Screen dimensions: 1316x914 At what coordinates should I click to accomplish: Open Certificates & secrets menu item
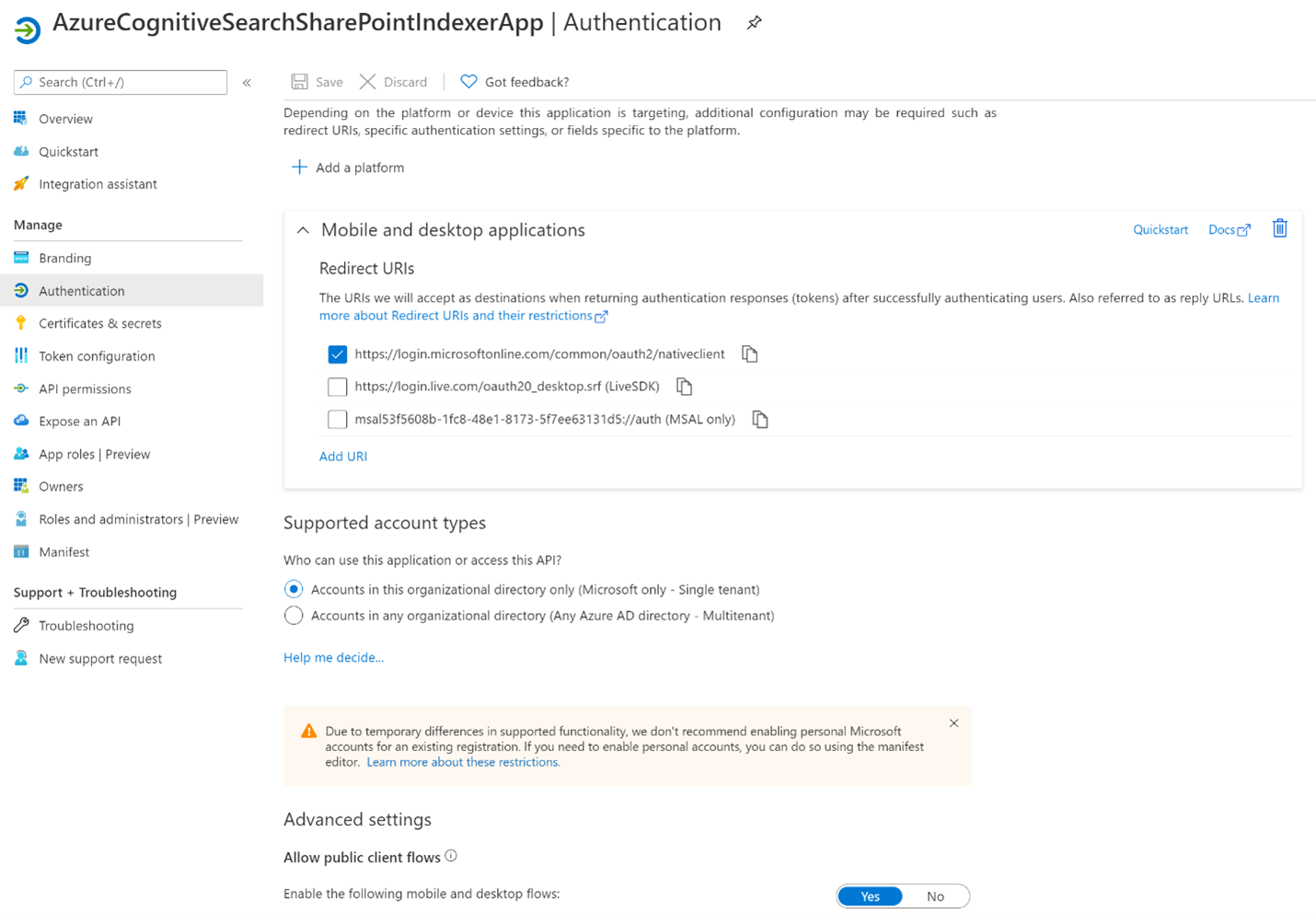point(99,323)
